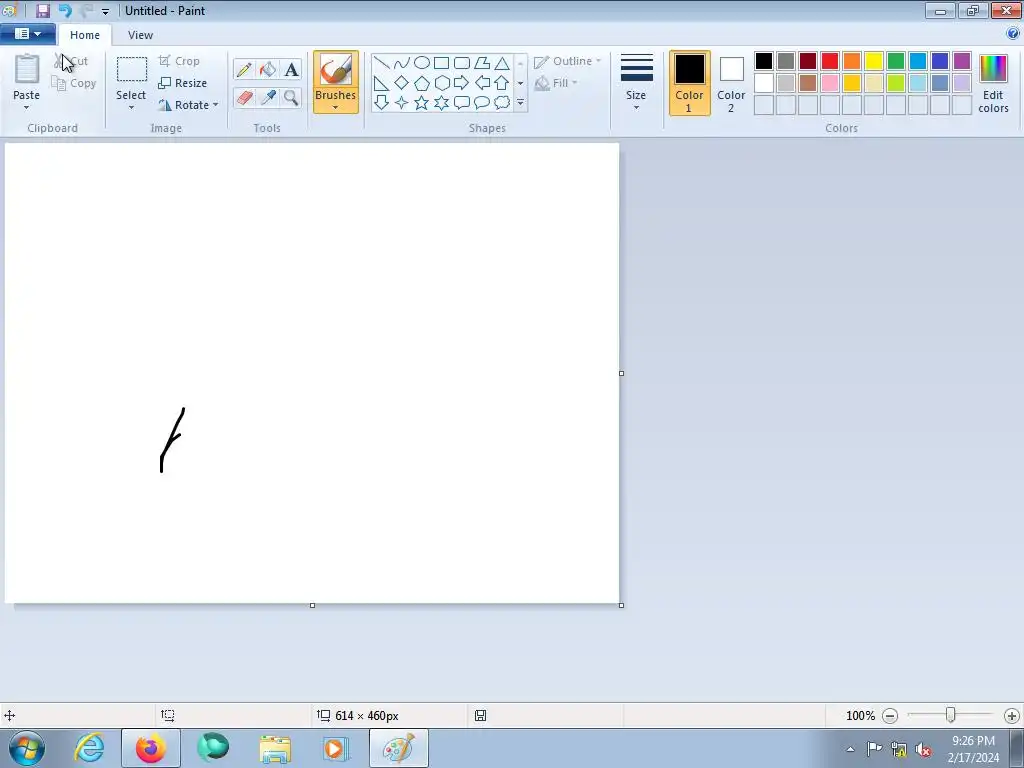This screenshot has height=768, width=1024.
Task: Select the Fill with color bucket tool
Action: pyautogui.click(x=268, y=69)
